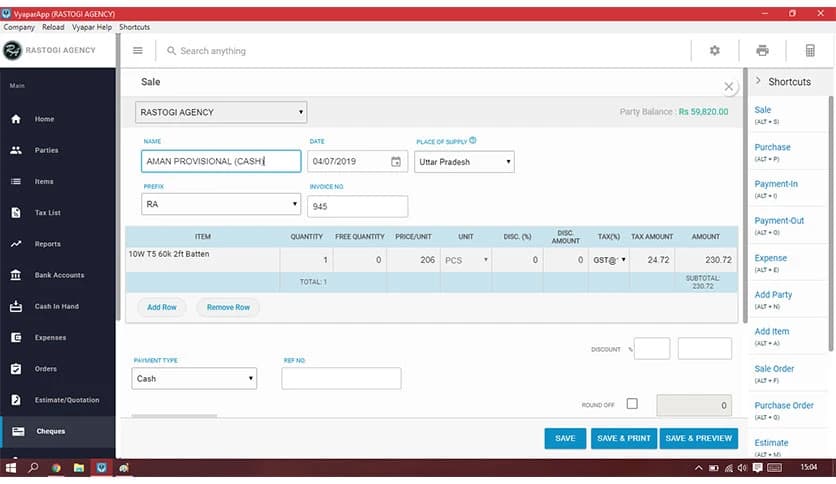Open the RA prefix dropdown
The width and height of the screenshot is (836, 484).
click(x=221, y=204)
